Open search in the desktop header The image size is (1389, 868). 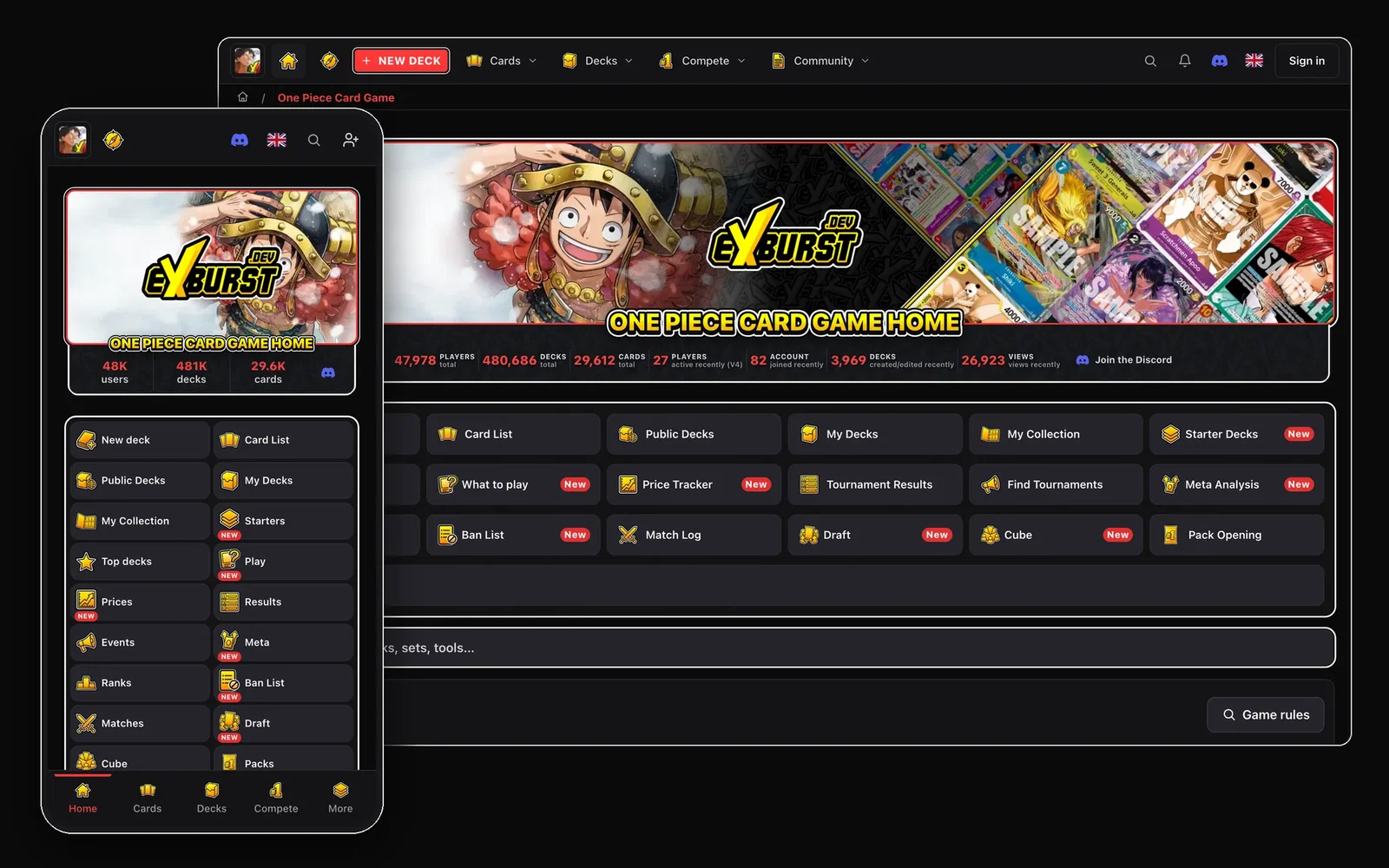click(x=1150, y=61)
